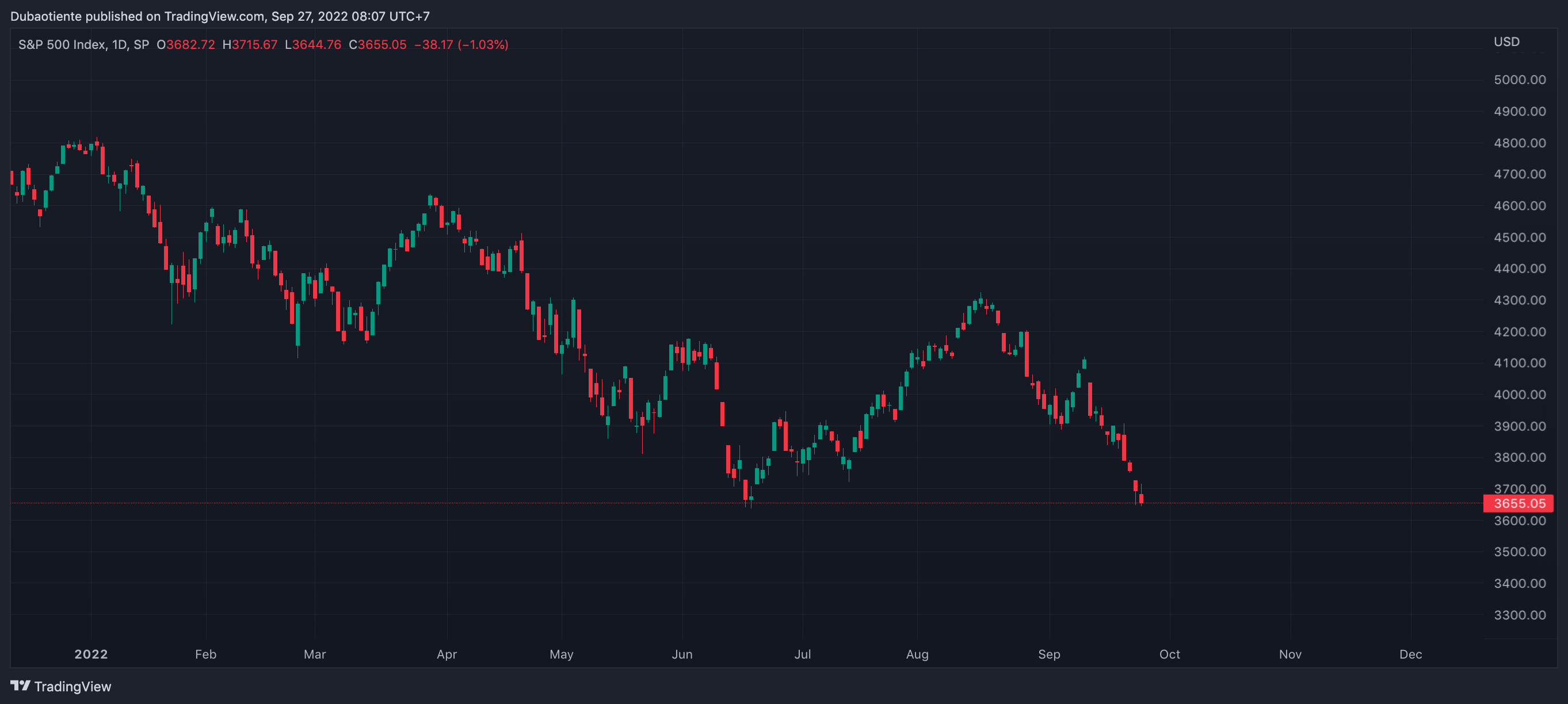1568x704 pixels.
Task: Open the TradingView wordmark link
Action: click(x=73, y=686)
